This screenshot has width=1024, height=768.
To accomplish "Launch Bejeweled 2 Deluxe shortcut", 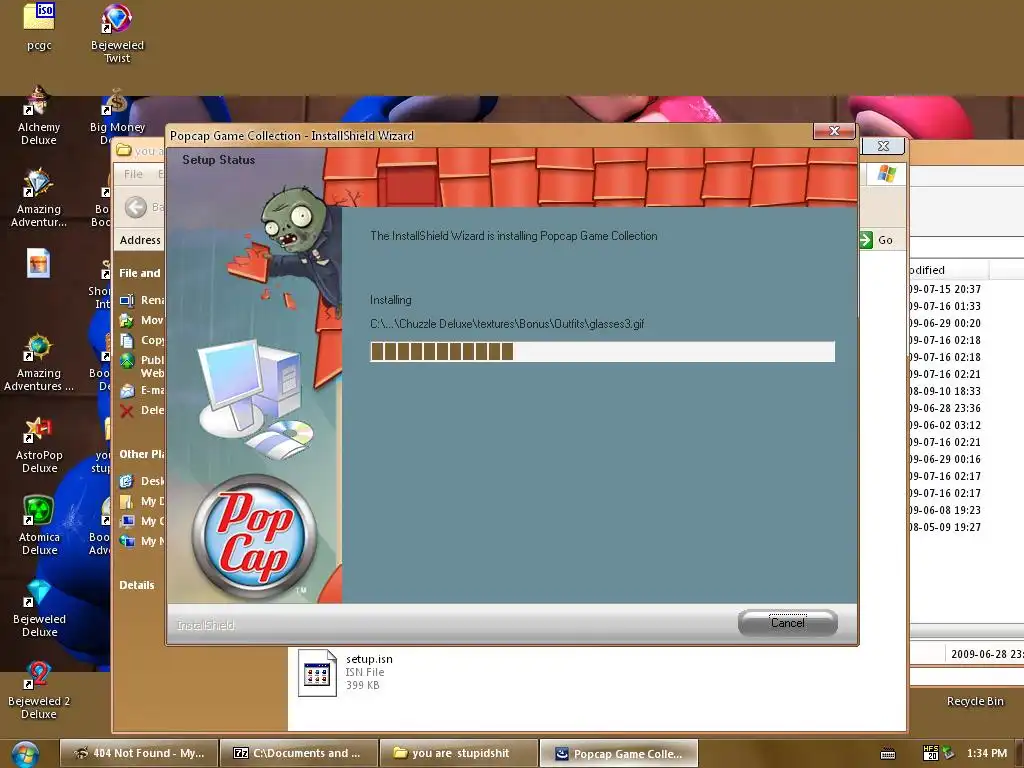I will click(x=39, y=690).
